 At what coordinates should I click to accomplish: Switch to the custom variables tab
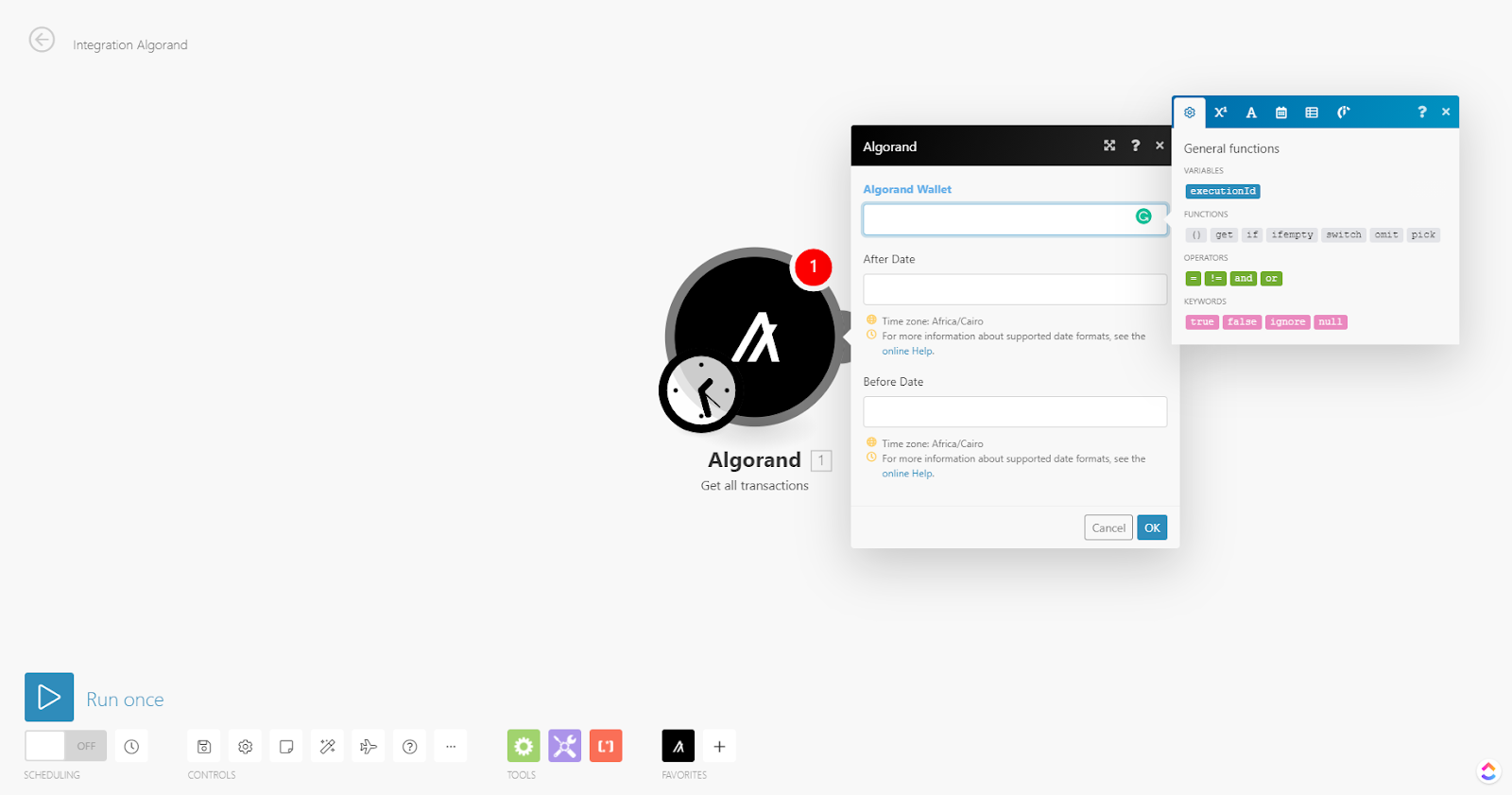pyautogui.click(x=1343, y=112)
